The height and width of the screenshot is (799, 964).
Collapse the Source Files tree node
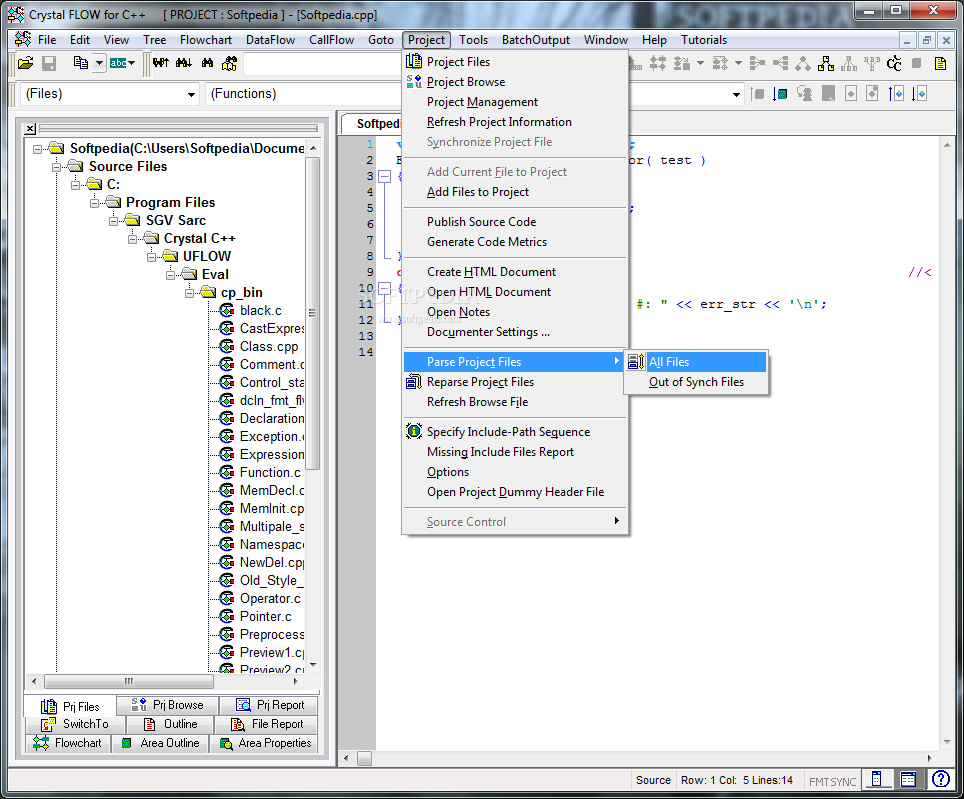[57, 166]
